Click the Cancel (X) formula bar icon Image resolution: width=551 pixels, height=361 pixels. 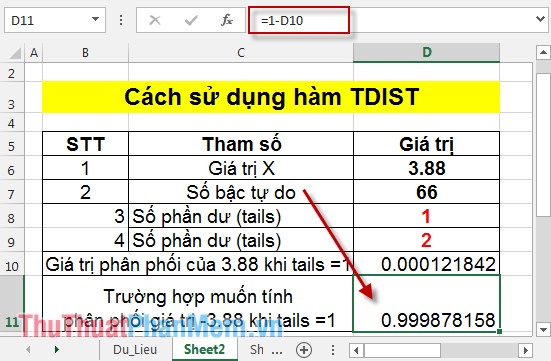point(155,20)
